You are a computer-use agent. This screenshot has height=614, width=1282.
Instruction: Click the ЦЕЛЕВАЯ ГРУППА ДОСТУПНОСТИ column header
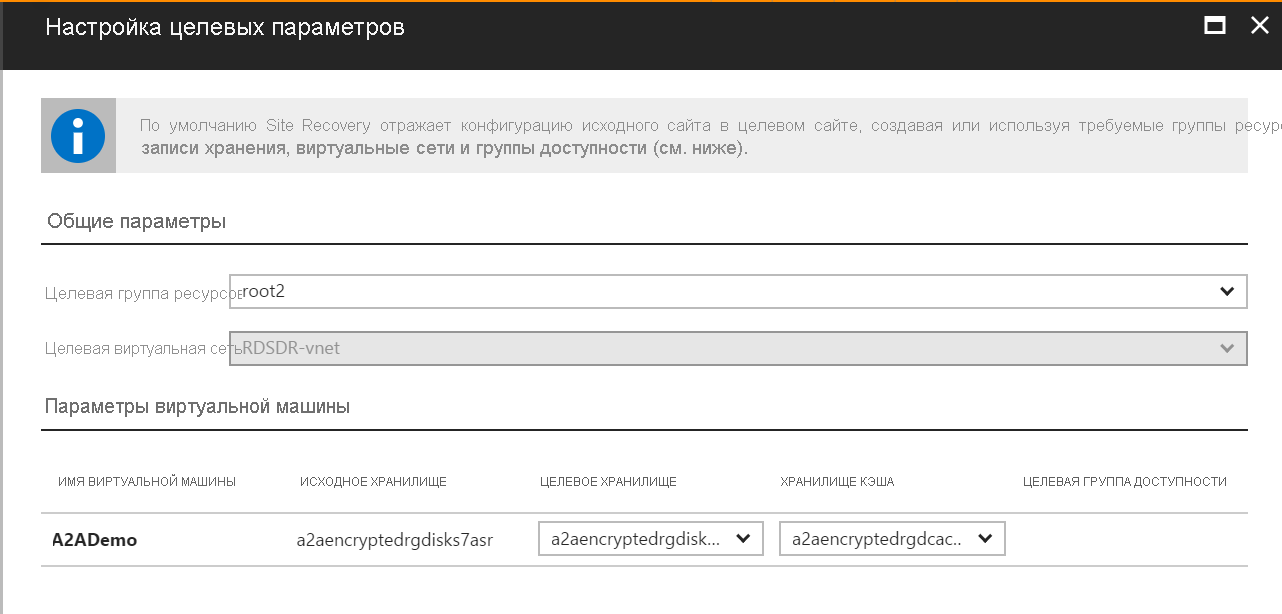(1125, 482)
